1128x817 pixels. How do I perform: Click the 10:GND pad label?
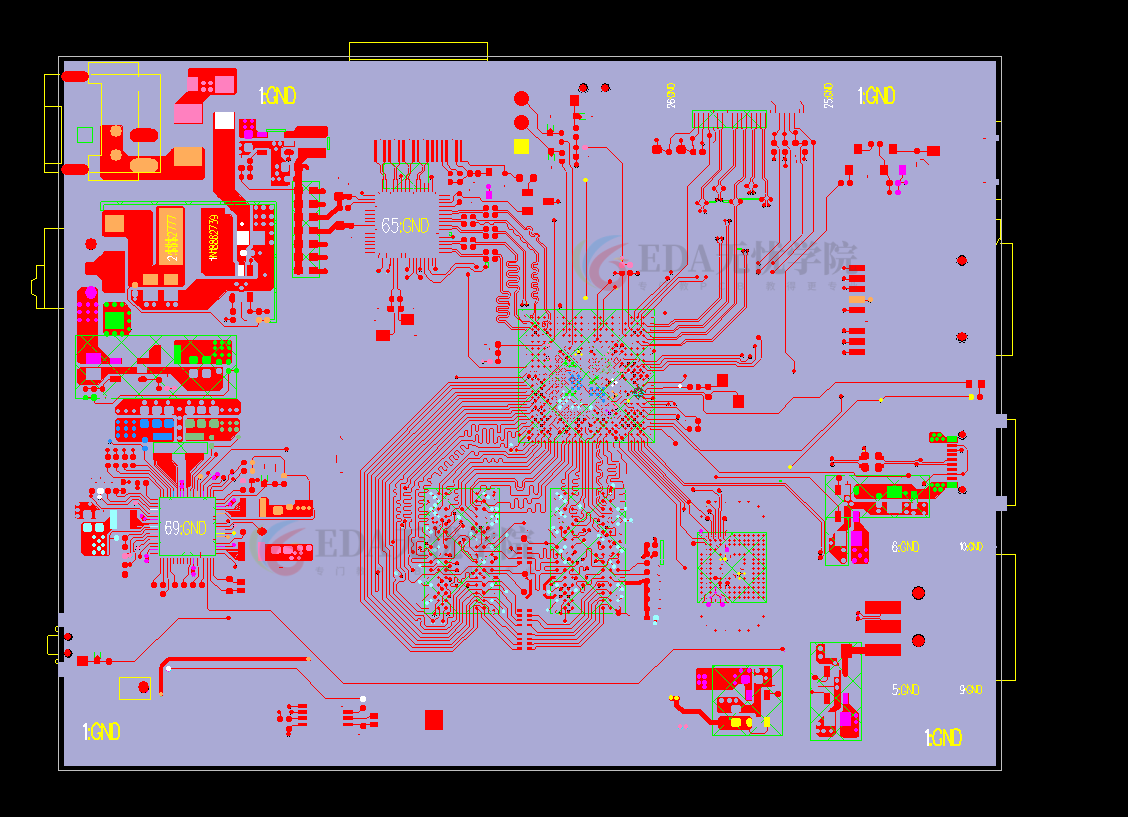click(x=970, y=547)
